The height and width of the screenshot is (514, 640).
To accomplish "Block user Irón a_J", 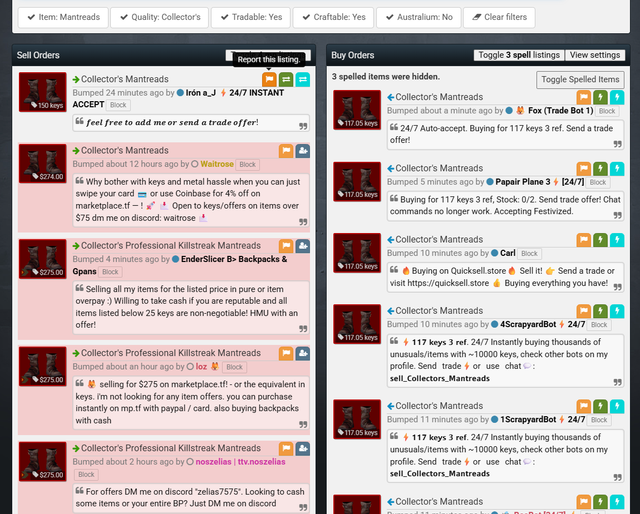I will click(118, 105).
